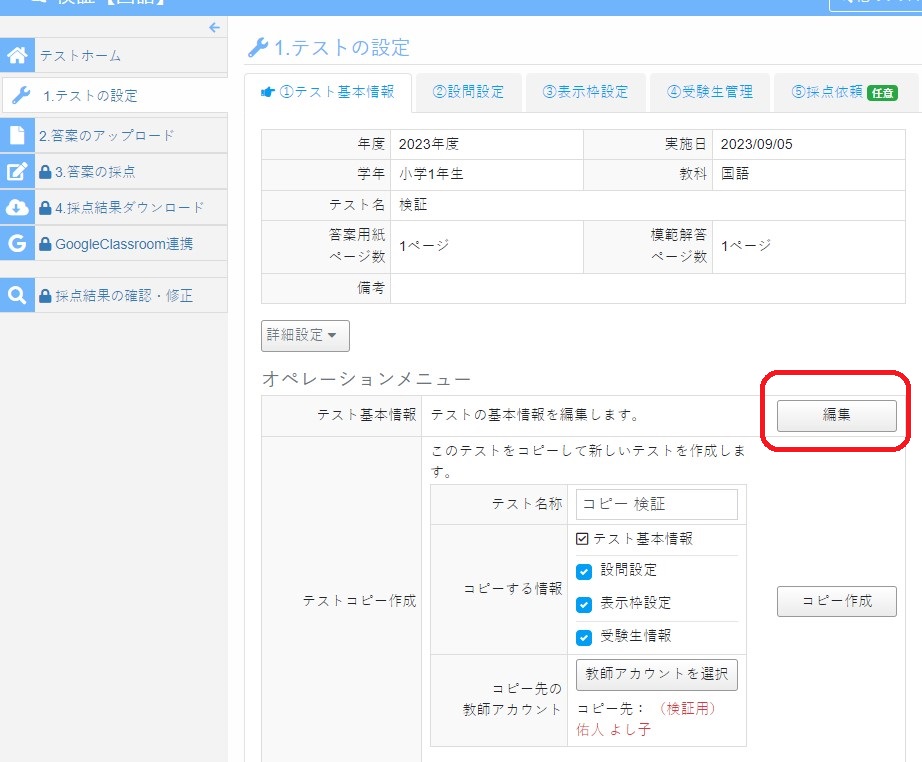Screen dimensions: 922x762
Task: Open 教師アカウントを選択 selector
Action: [x=656, y=675]
